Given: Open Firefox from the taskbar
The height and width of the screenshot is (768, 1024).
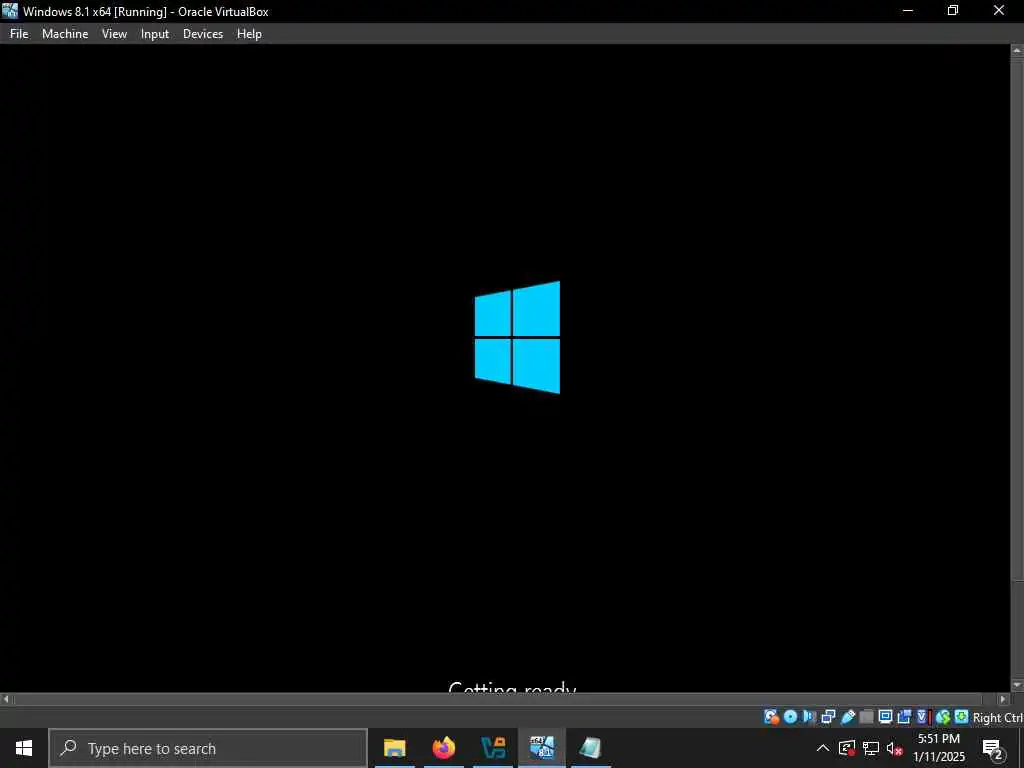Looking at the screenshot, I should (444, 748).
